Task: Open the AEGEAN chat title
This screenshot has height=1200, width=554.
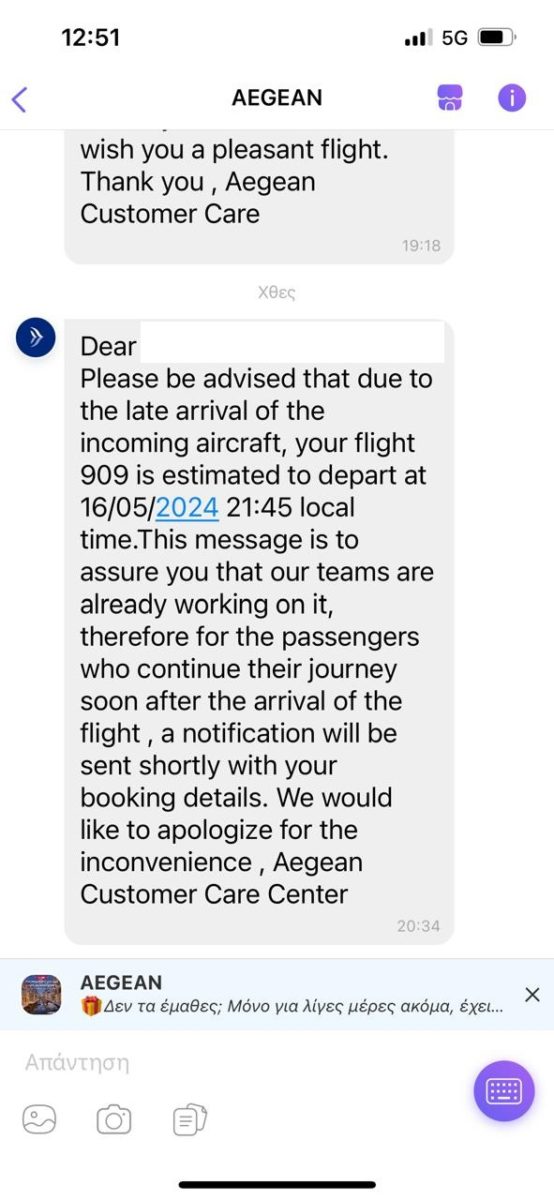Action: (x=277, y=98)
